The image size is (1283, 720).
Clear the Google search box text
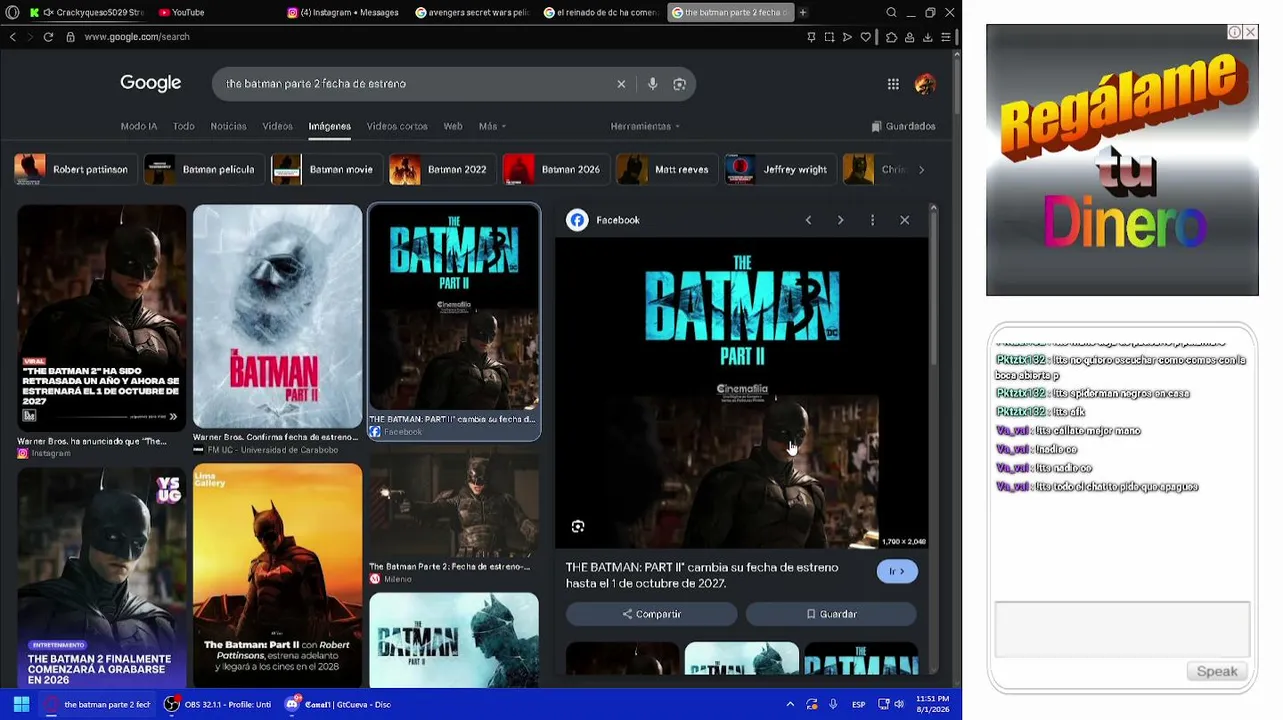pyautogui.click(x=621, y=84)
